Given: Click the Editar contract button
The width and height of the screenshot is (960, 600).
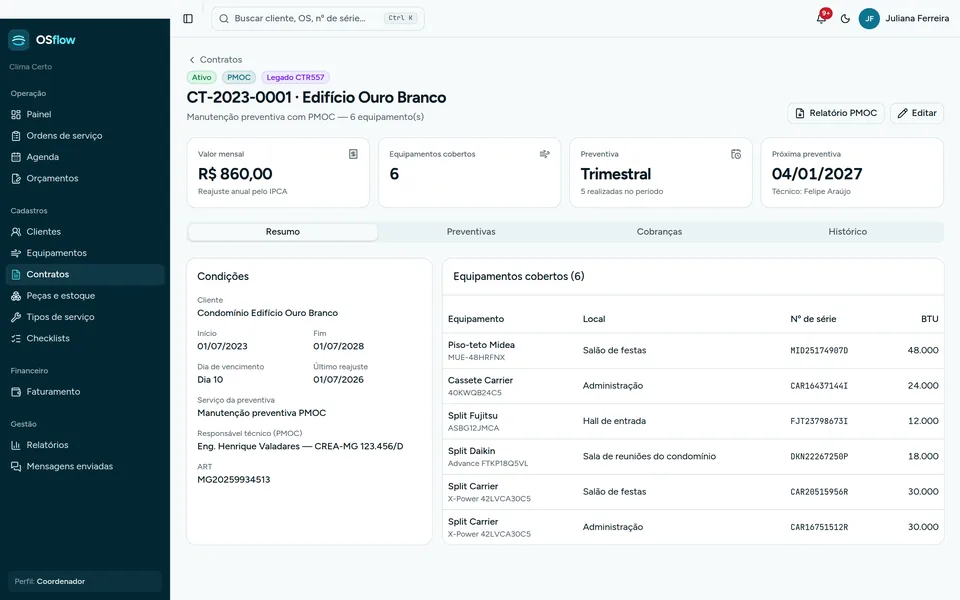Looking at the screenshot, I should pyautogui.click(x=917, y=113).
